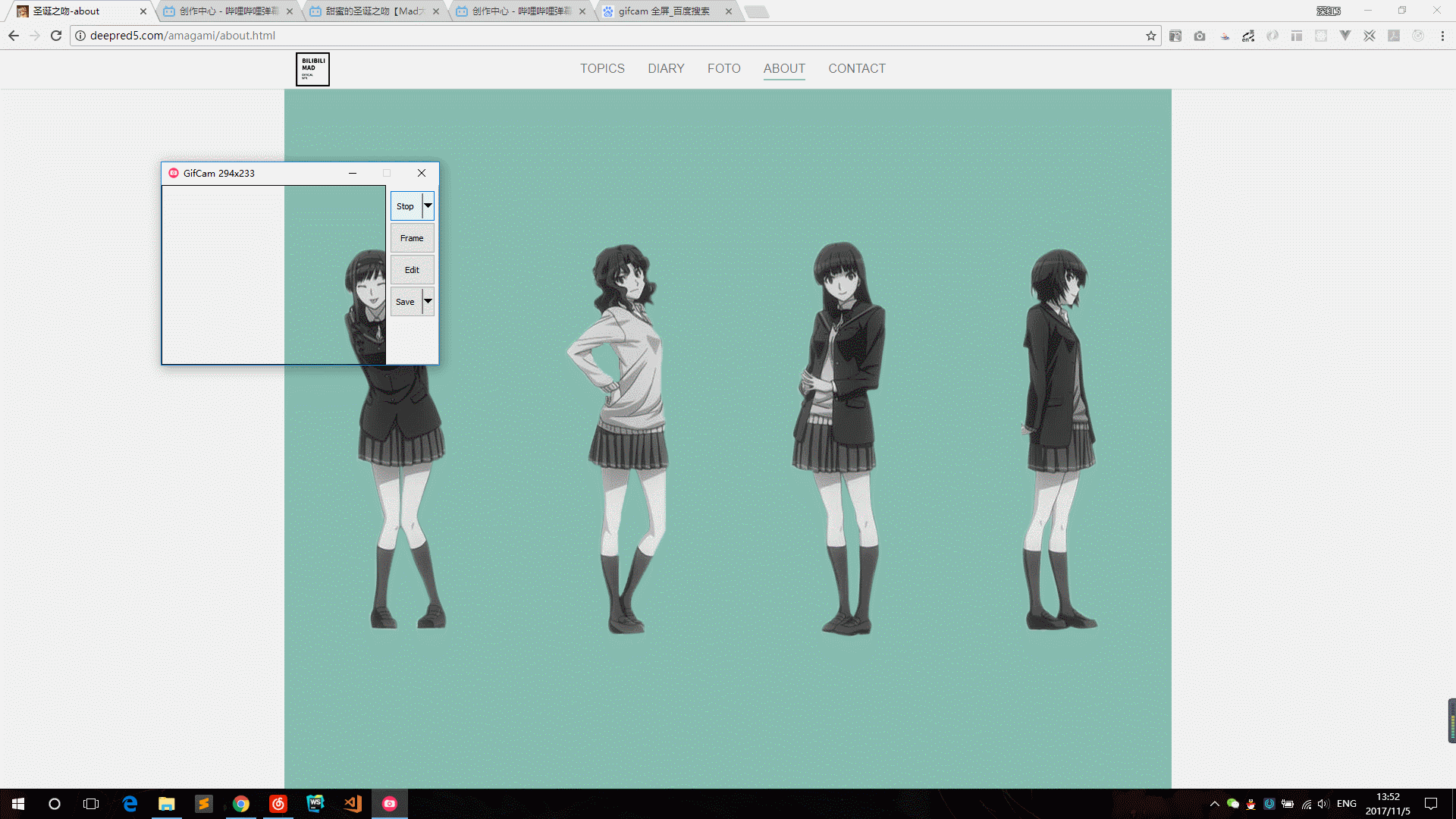Open NetEase Cloud Music from the taskbar

pyautogui.click(x=278, y=804)
